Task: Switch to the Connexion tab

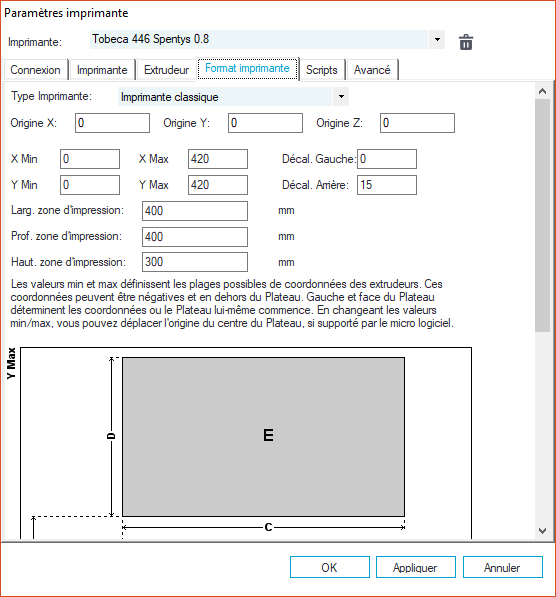Action: pos(35,70)
